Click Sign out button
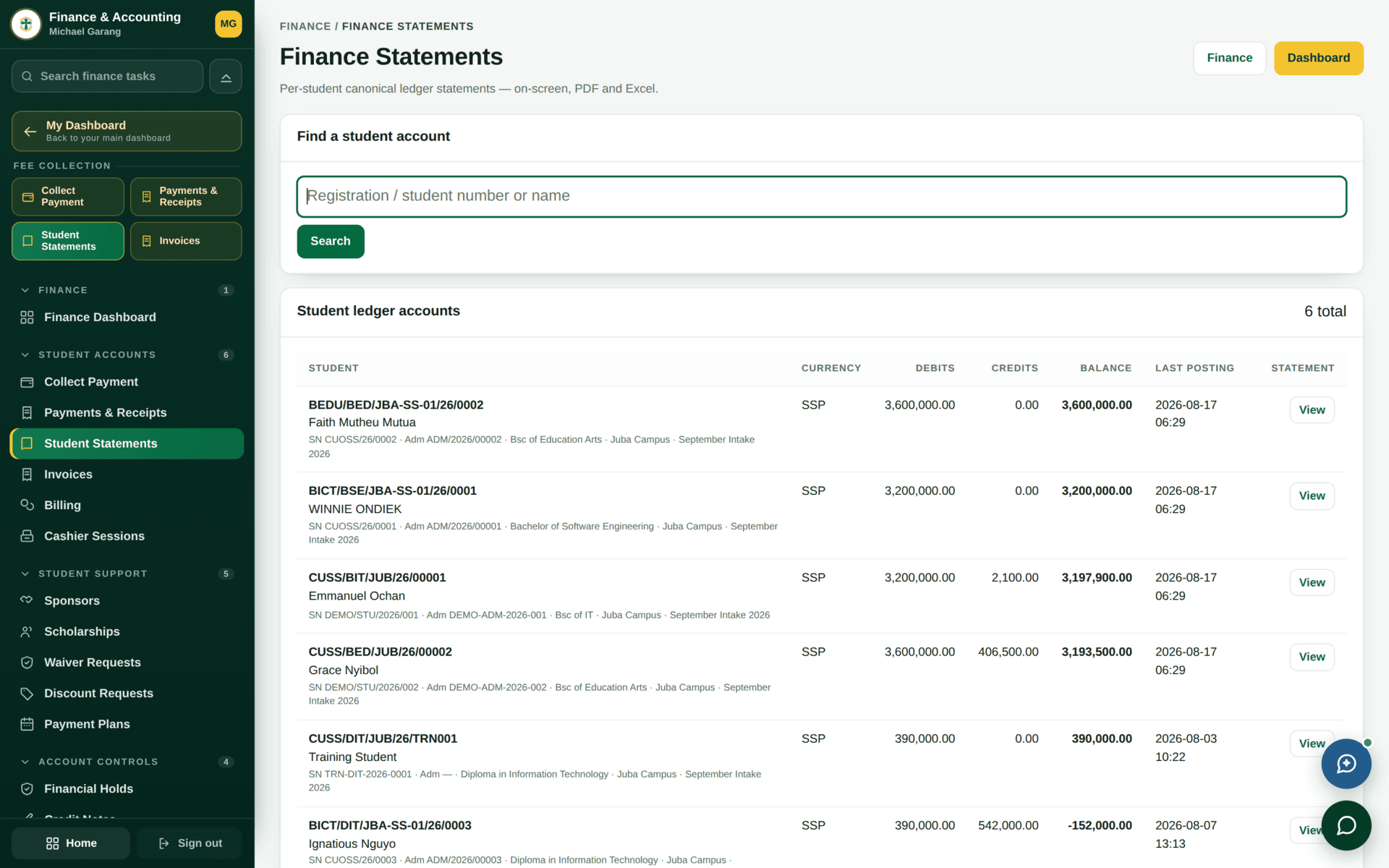1389x868 pixels. tap(190, 843)
